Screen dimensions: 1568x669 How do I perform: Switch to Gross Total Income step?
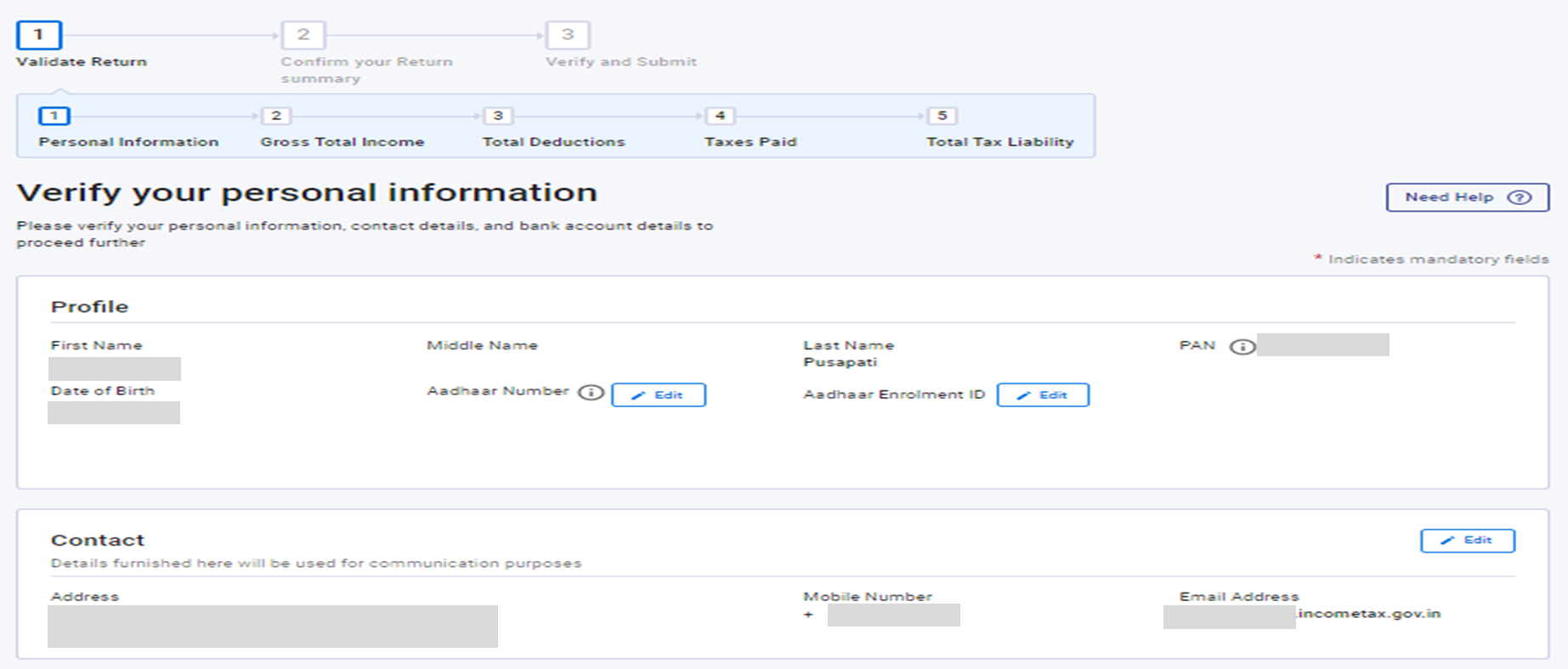coord(276,116)
